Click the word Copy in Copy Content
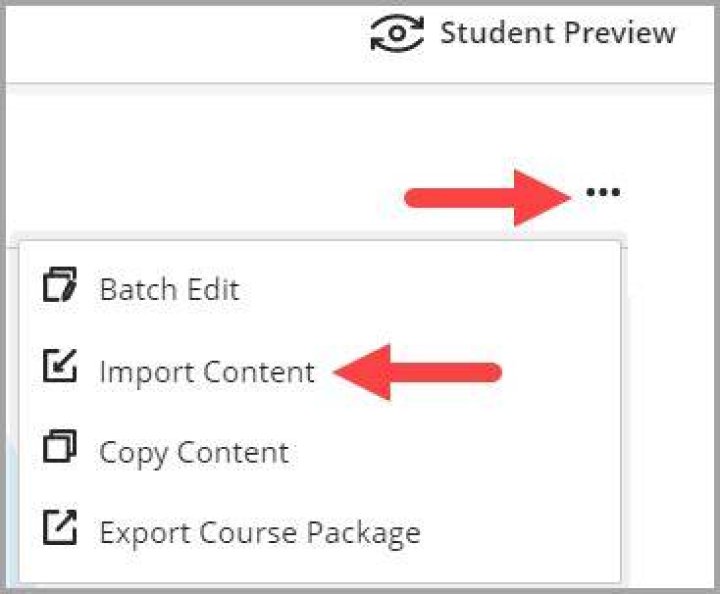Screen dimensions: 720x594 (134, 454)
